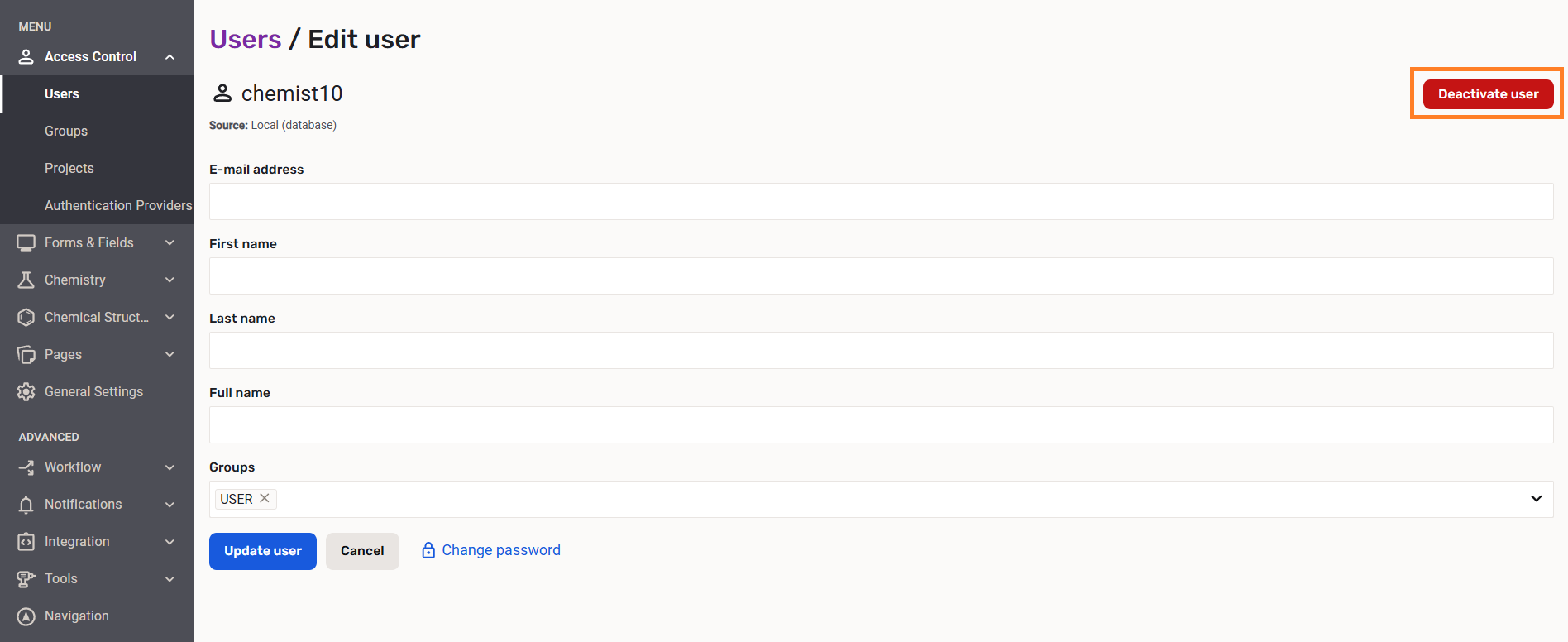Click the Forms & Fields monitor icon
Image resolution: width=1568 pixels, height=642 pixels.
(x=26, y=242)
